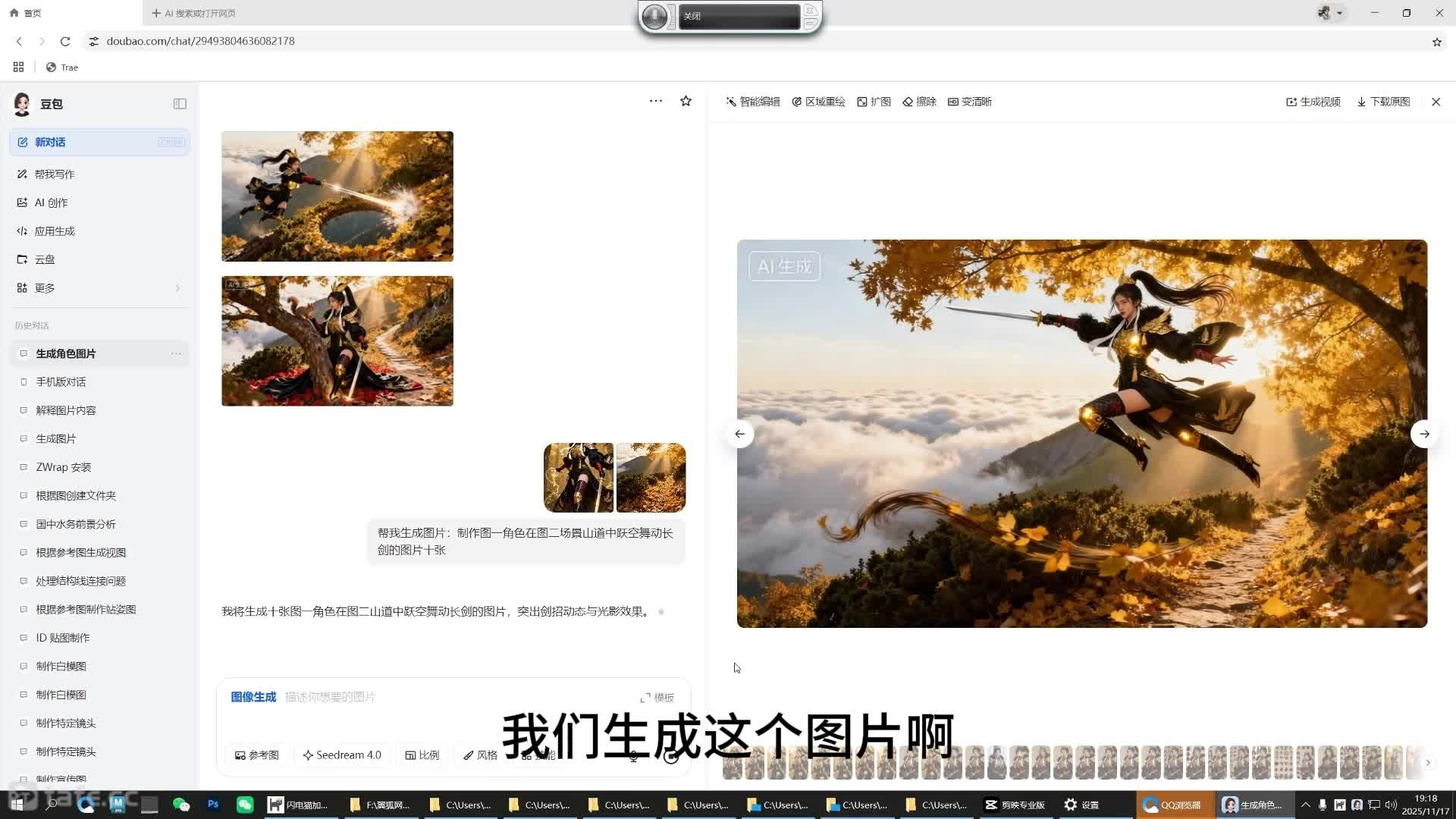Click the 变清晰 enhance clarity tool
Screen dimensions: 1456x819
pyautogui.click(x=969, y=102)
